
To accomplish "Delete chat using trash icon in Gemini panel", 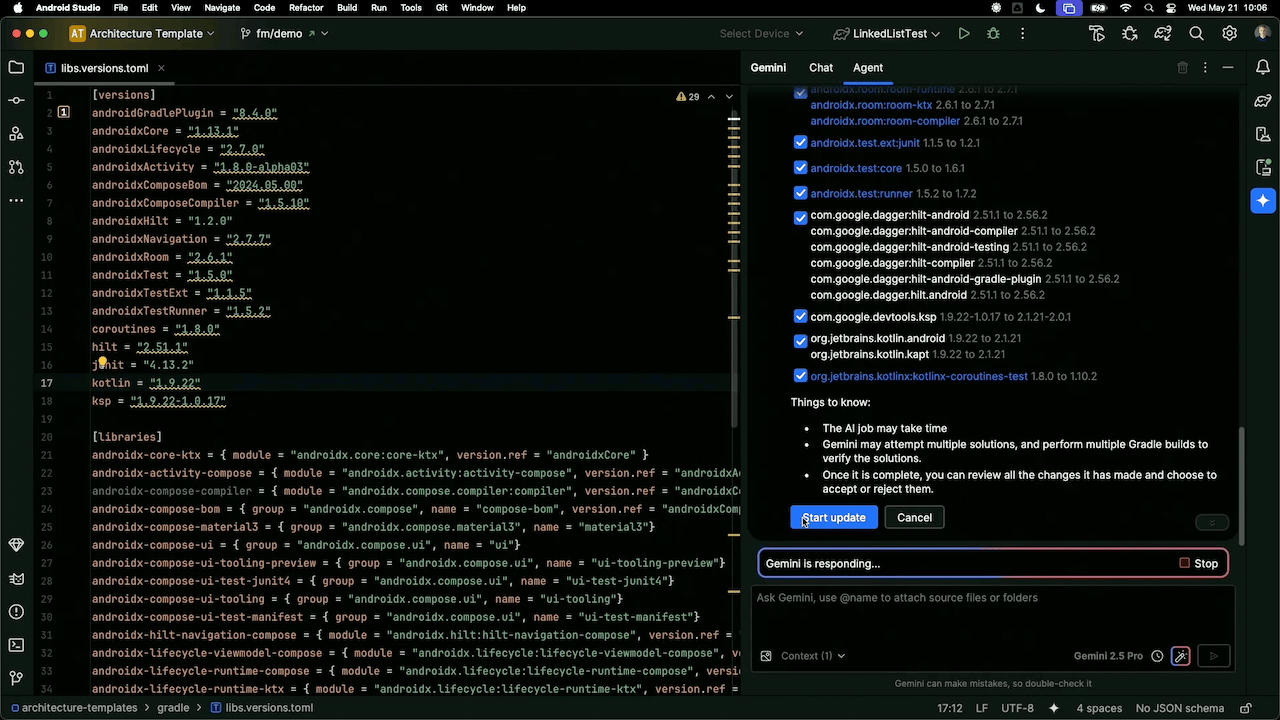I will (x=1183, y=68).
